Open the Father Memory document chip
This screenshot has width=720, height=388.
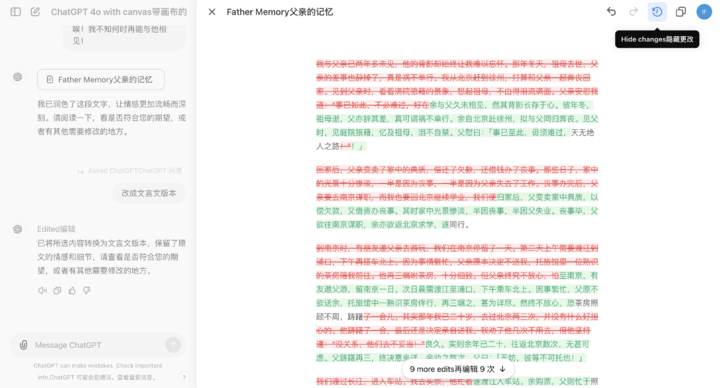tap(101, 79)
